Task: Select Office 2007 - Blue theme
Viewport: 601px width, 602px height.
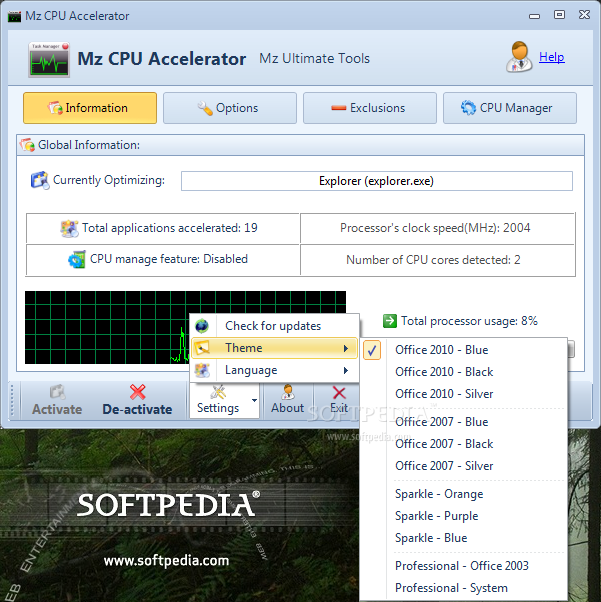Action: pos(464,422)
